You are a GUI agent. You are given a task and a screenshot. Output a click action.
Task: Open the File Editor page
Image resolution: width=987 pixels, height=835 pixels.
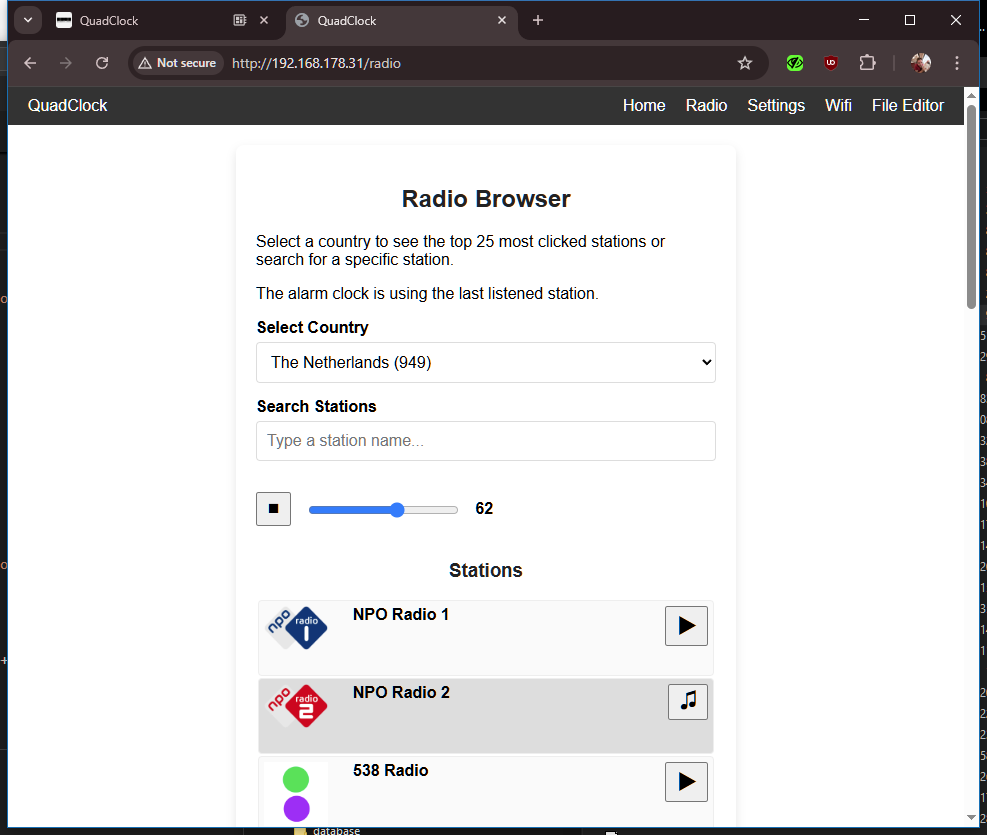point(907,105)
